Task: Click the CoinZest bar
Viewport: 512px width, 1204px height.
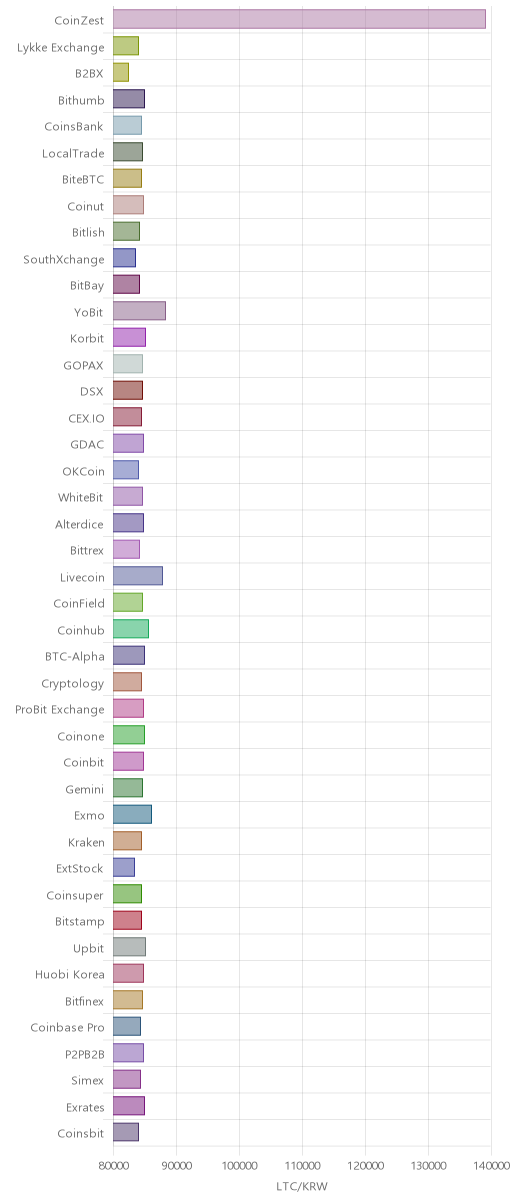Action: tap(299, 19)
